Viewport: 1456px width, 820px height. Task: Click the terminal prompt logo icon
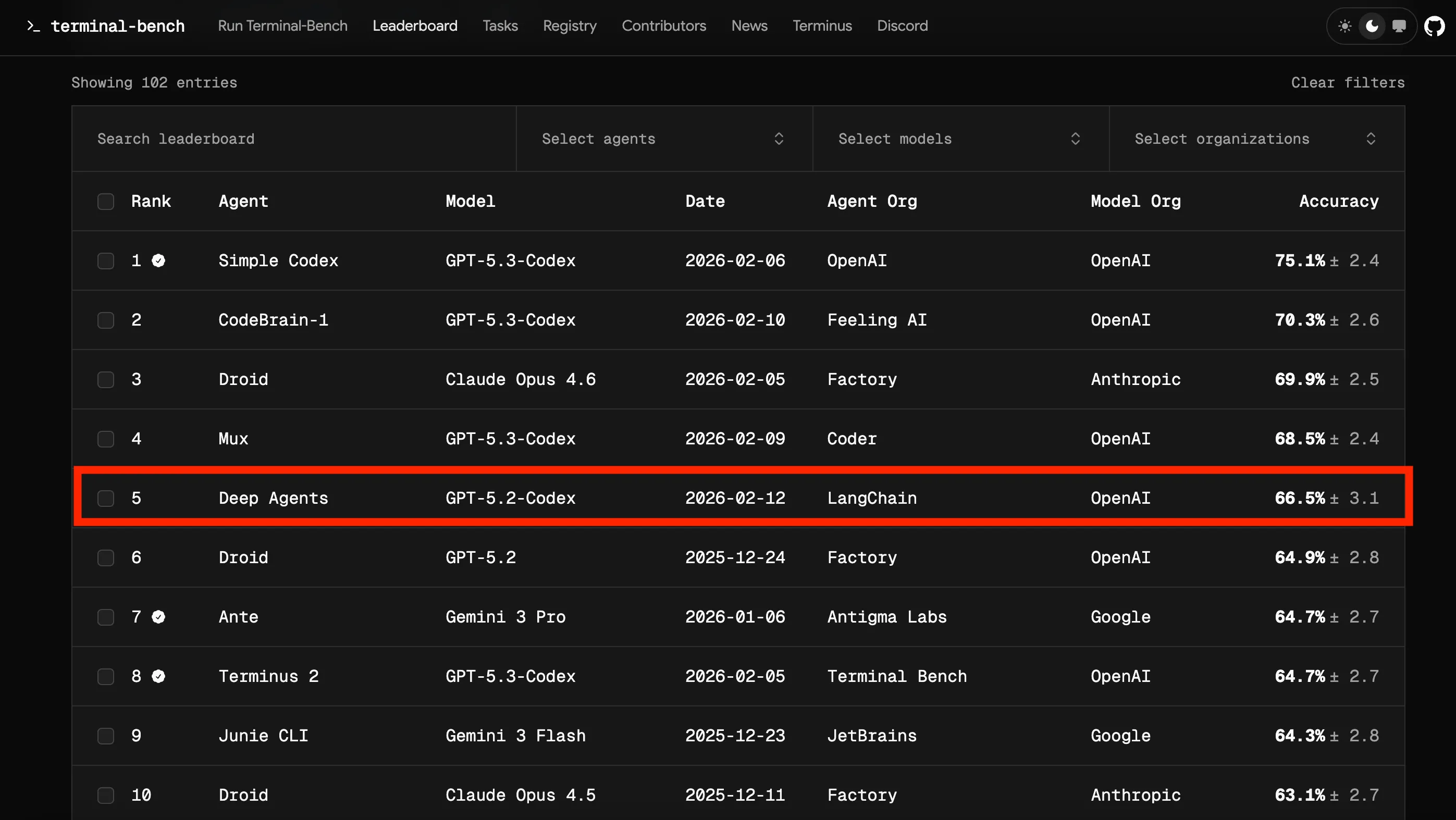point(33,26)
